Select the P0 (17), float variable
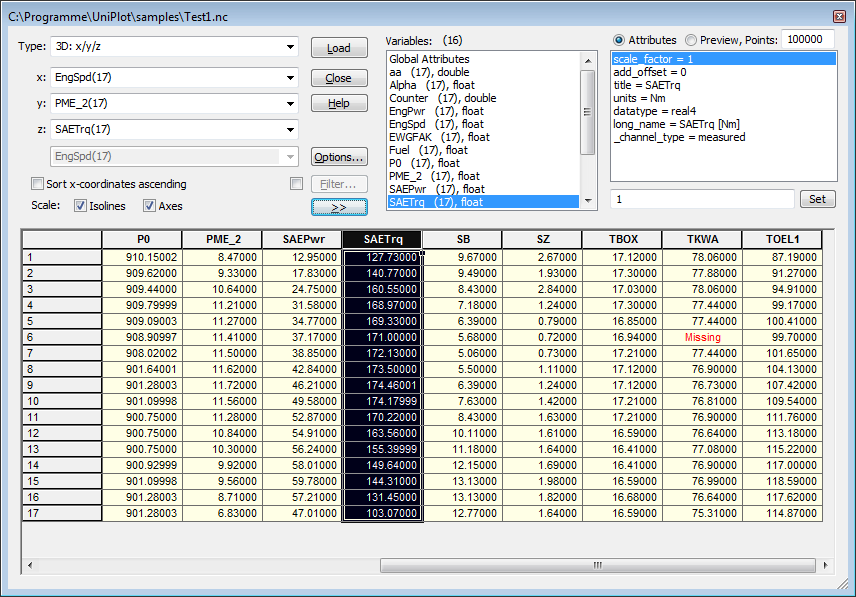Image resolution: width=856 pixels, height=597 pixels. (483, 163)
